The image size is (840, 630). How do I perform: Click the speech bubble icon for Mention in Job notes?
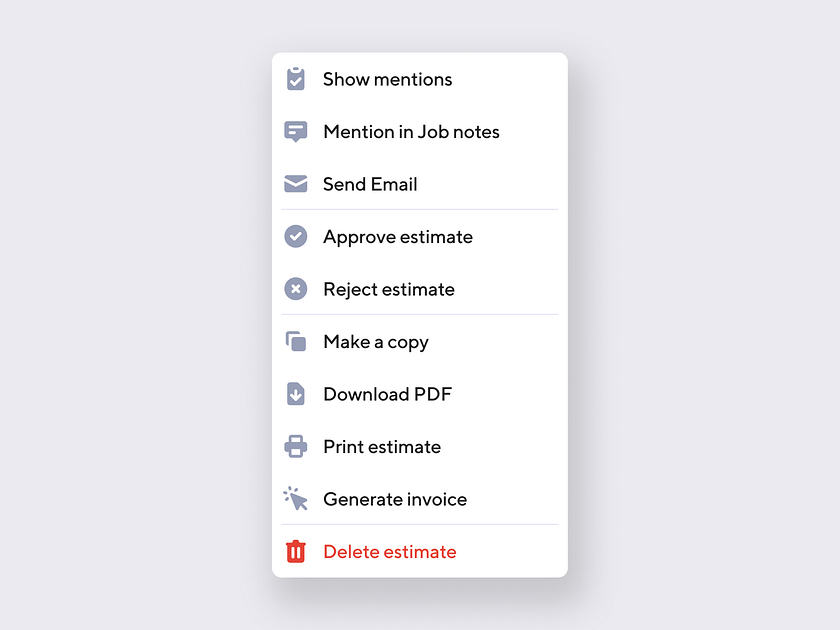(296, 131)
